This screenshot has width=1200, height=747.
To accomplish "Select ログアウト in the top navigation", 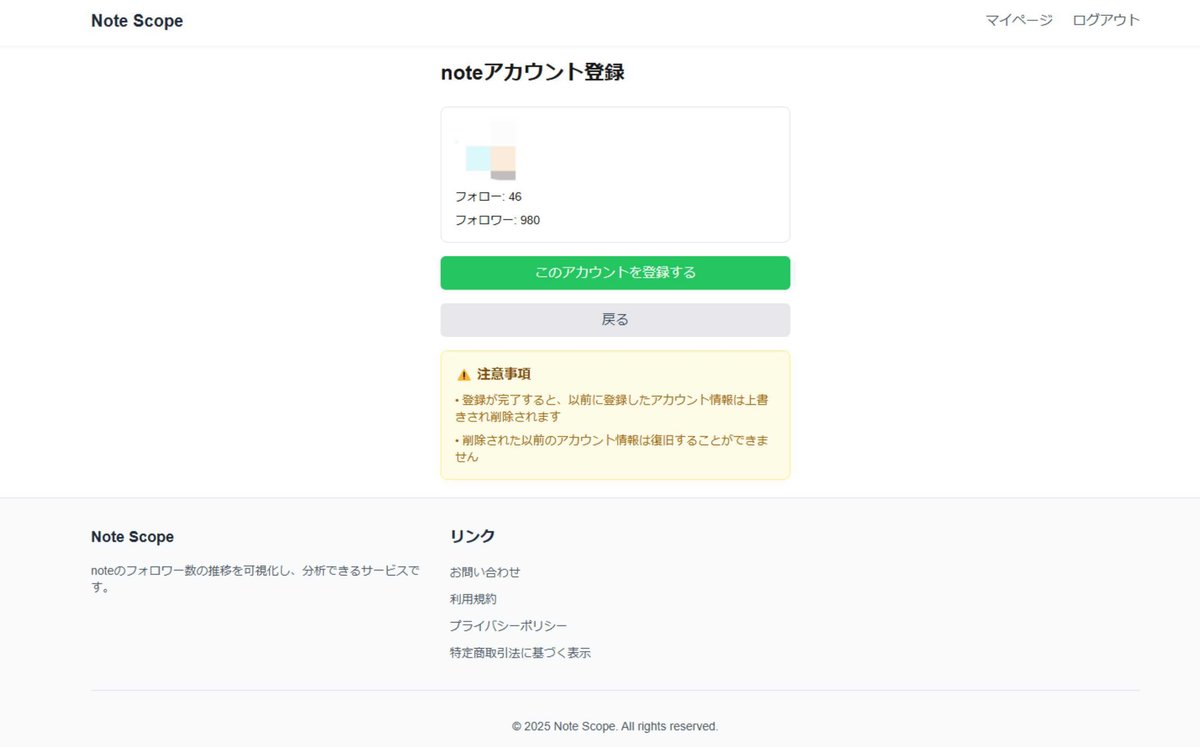I will pyautogui.click(x=1105, y=19).
